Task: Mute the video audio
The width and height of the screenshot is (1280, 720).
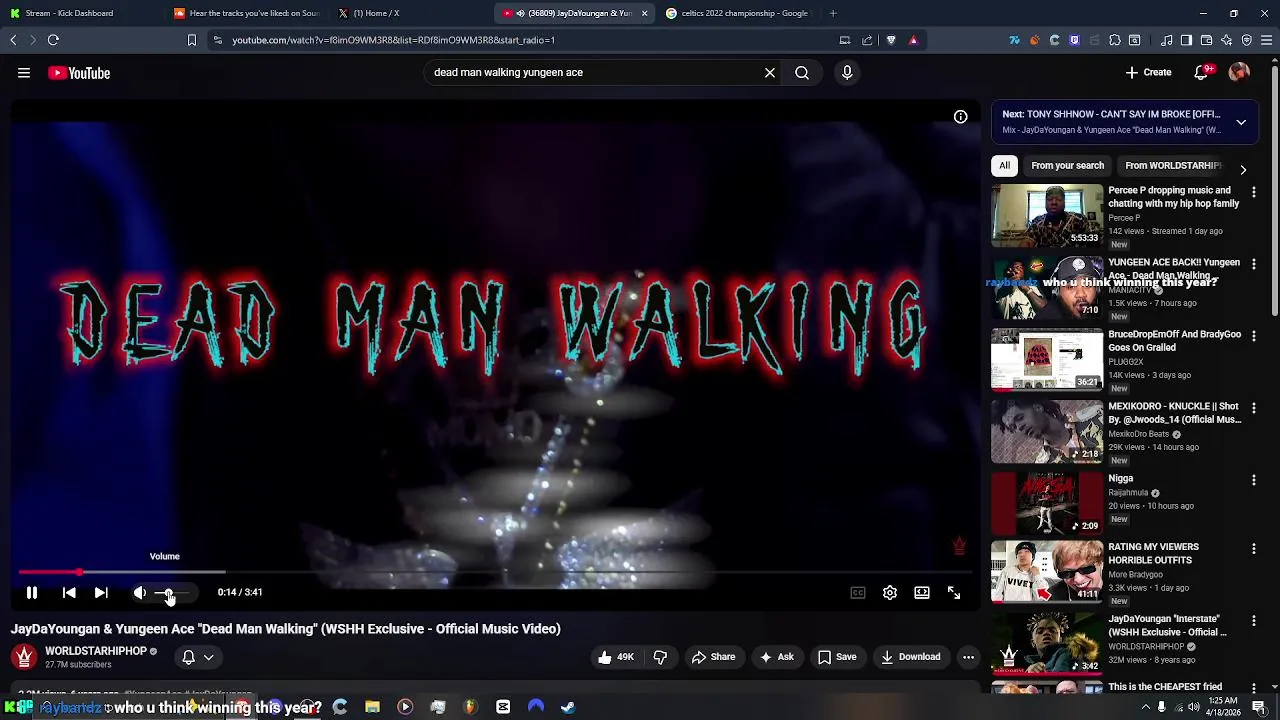Action: [x=140, y=593]
